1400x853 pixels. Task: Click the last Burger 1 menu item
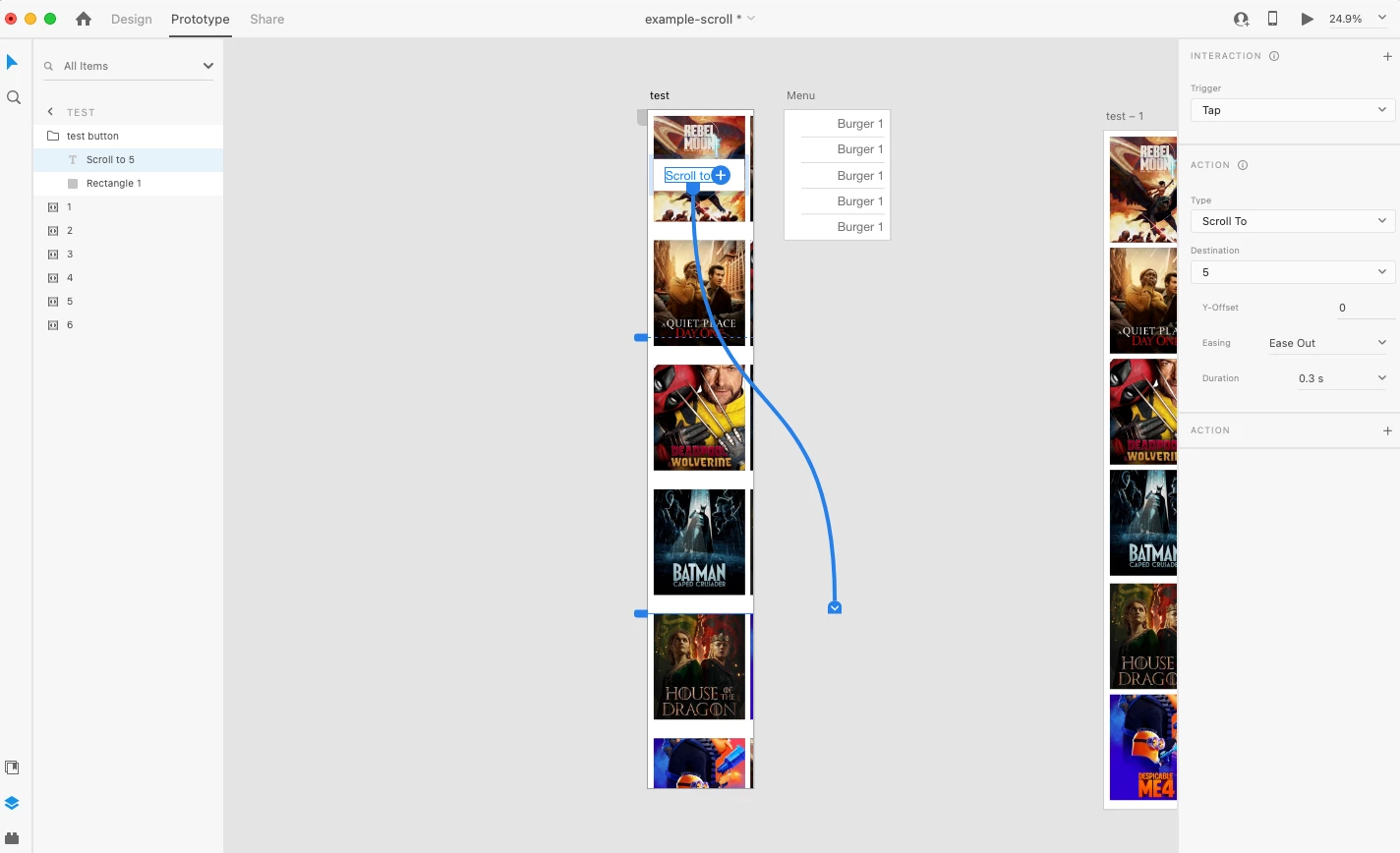click(859, 227)
